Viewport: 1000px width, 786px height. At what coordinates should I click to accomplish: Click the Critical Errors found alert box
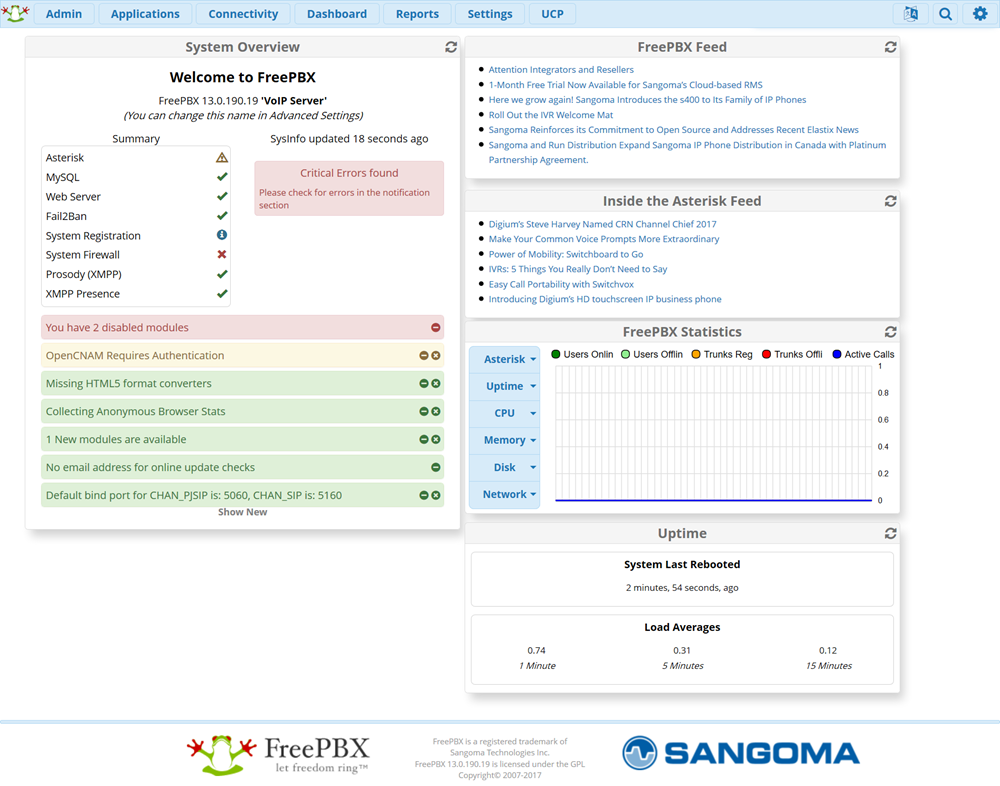(349, 188)
